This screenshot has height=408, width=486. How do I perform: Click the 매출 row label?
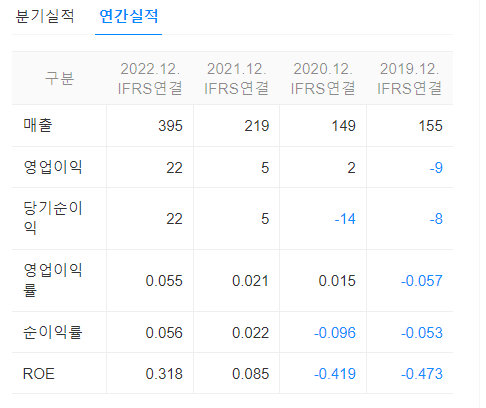(38, 126)
